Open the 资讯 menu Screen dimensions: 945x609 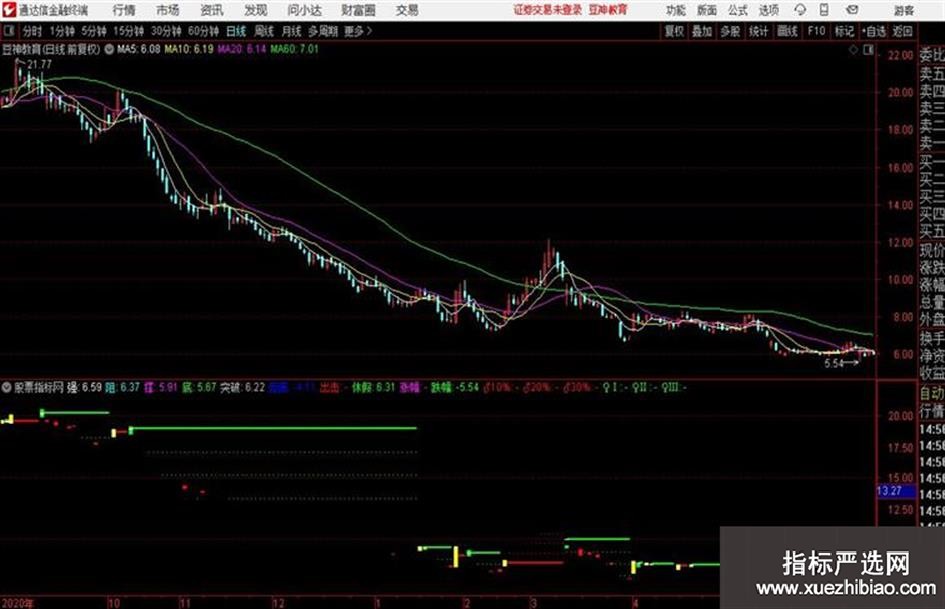pos(212,10)
